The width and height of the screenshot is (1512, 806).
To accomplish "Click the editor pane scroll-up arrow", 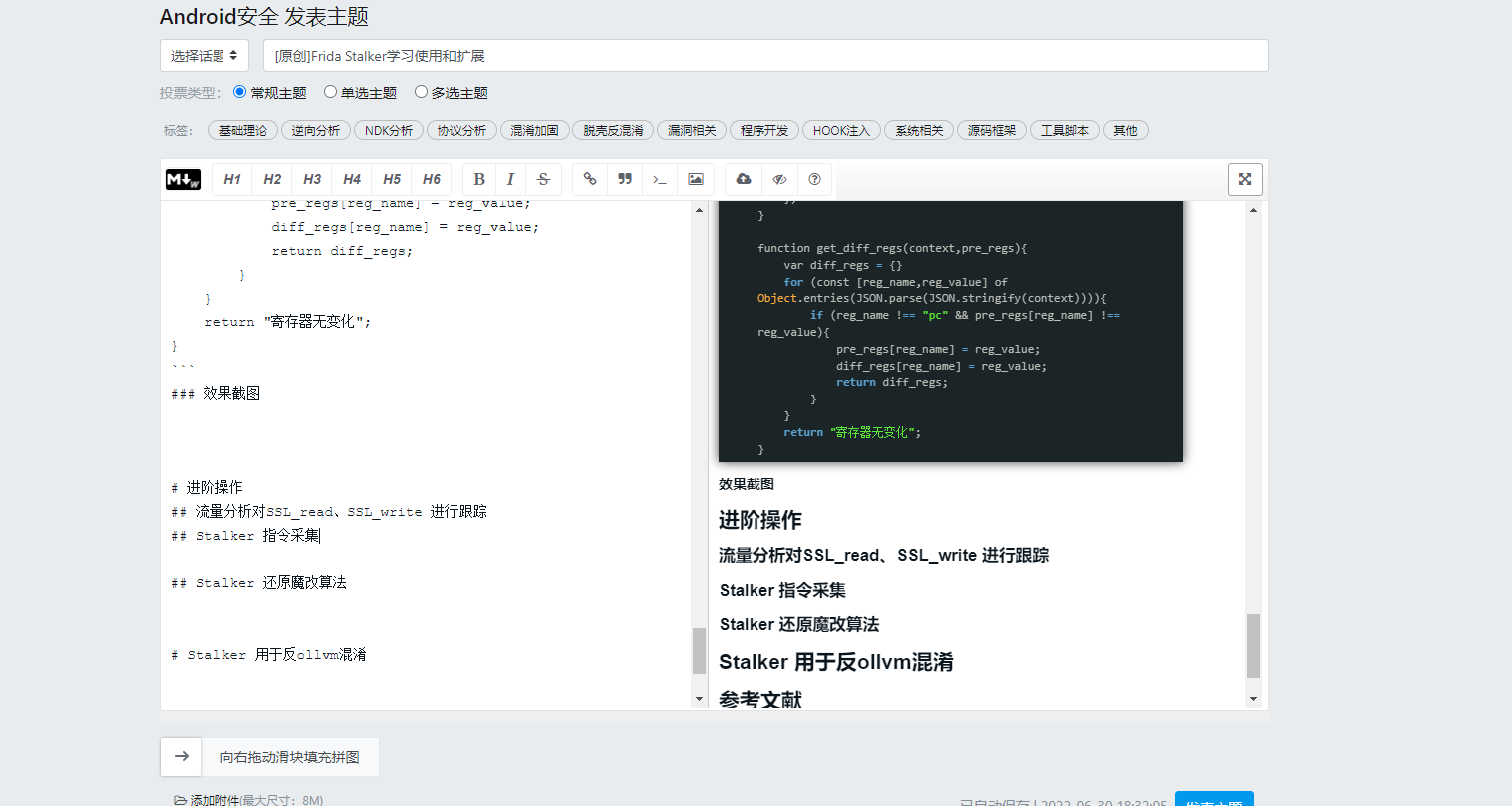I will [x=699, y=210].
